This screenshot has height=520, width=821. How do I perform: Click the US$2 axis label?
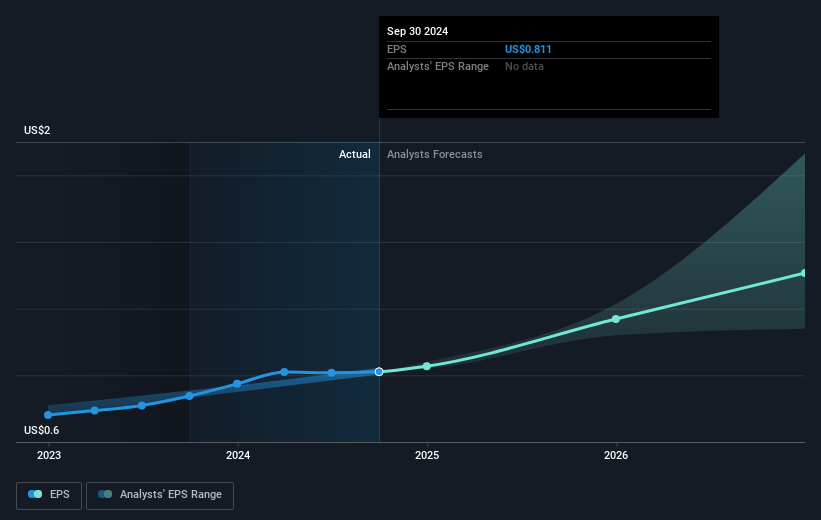point(37,130)
